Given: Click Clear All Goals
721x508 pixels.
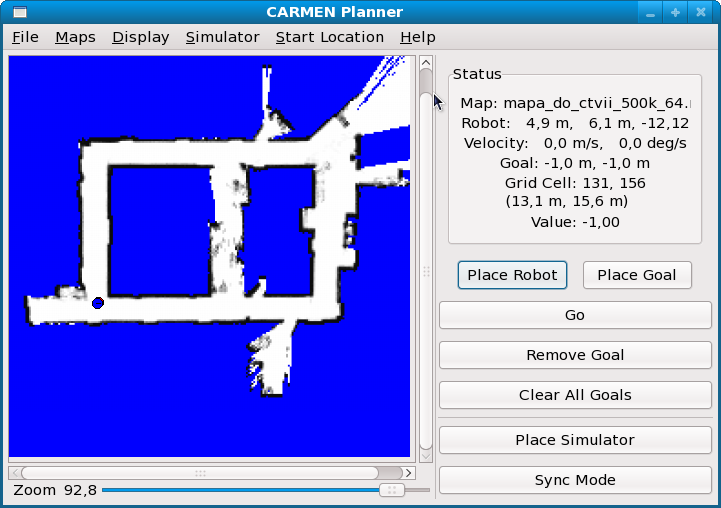Looking at the screenshot, I should click(575, 395).
